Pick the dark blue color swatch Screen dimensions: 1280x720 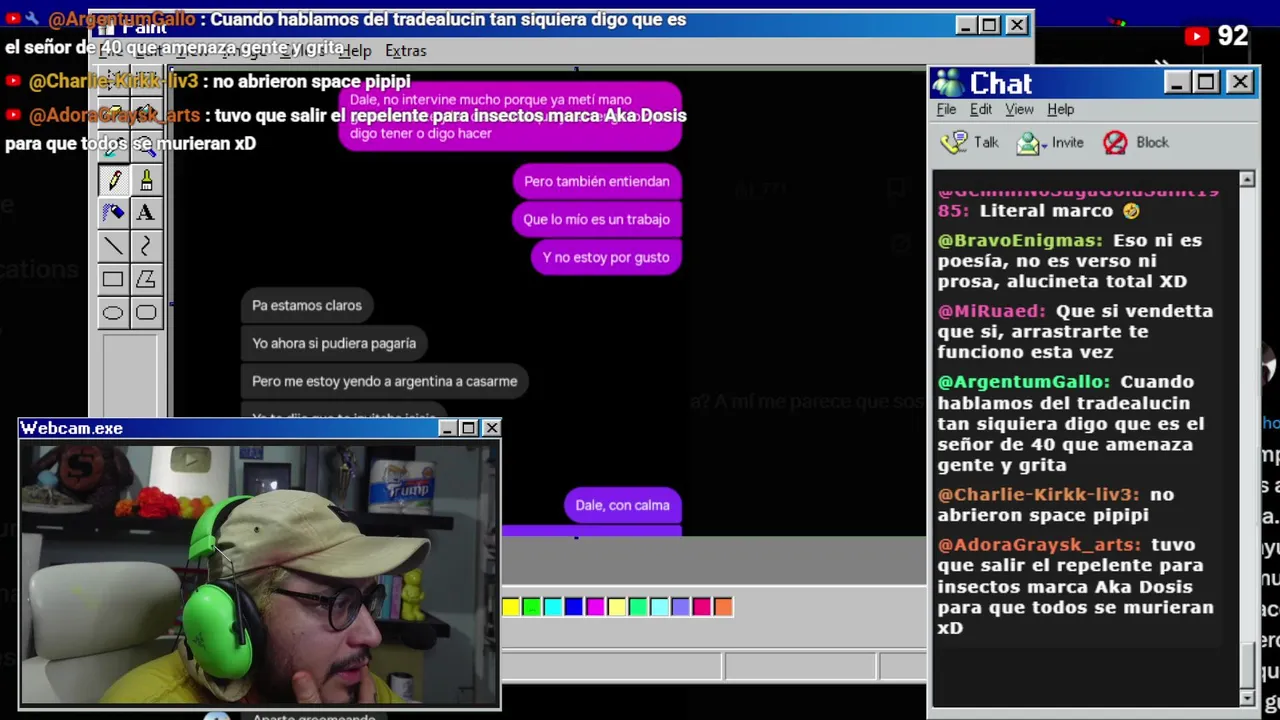point(573,606)
